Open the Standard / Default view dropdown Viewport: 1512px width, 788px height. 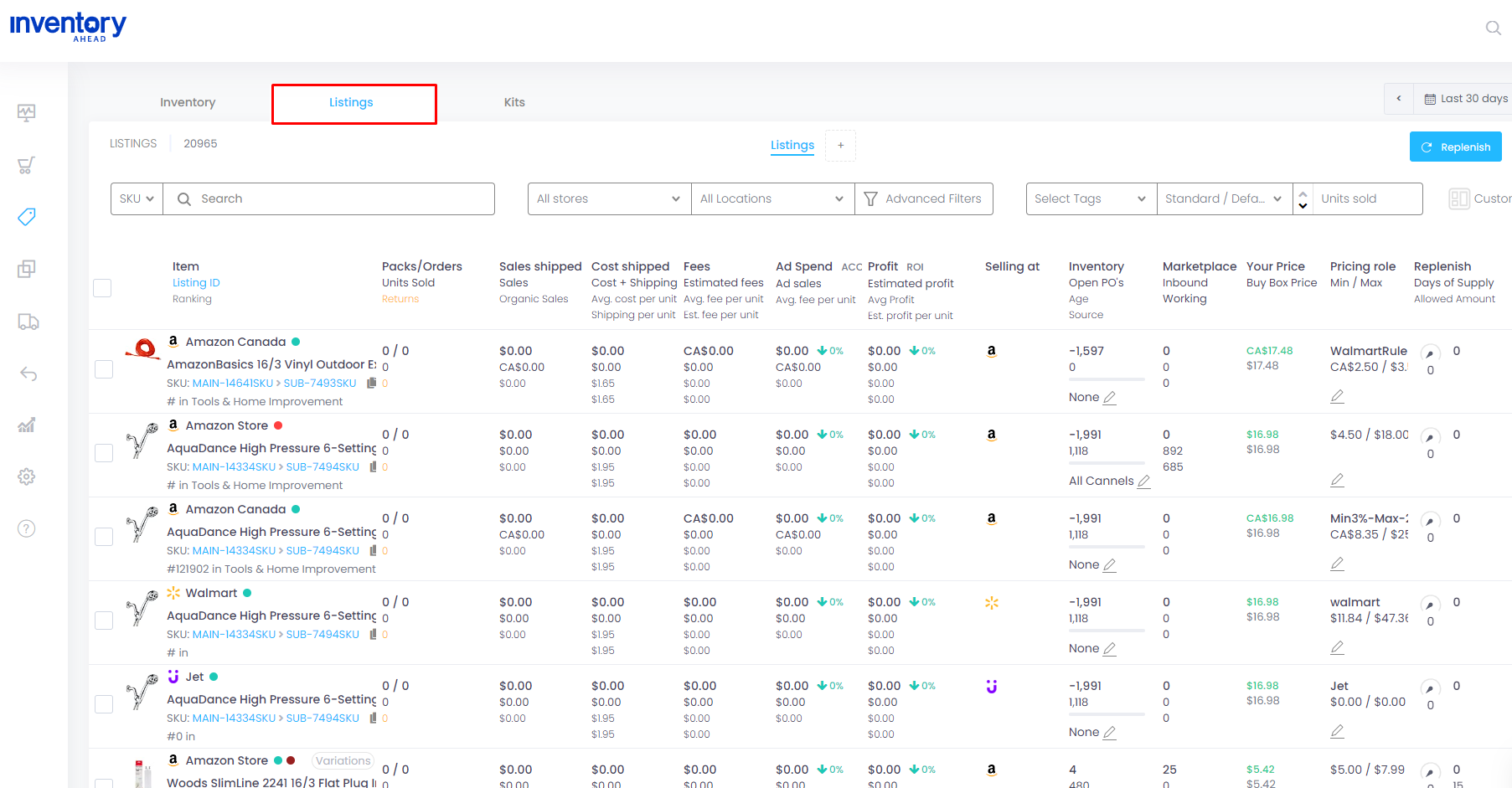point(1225,198)
